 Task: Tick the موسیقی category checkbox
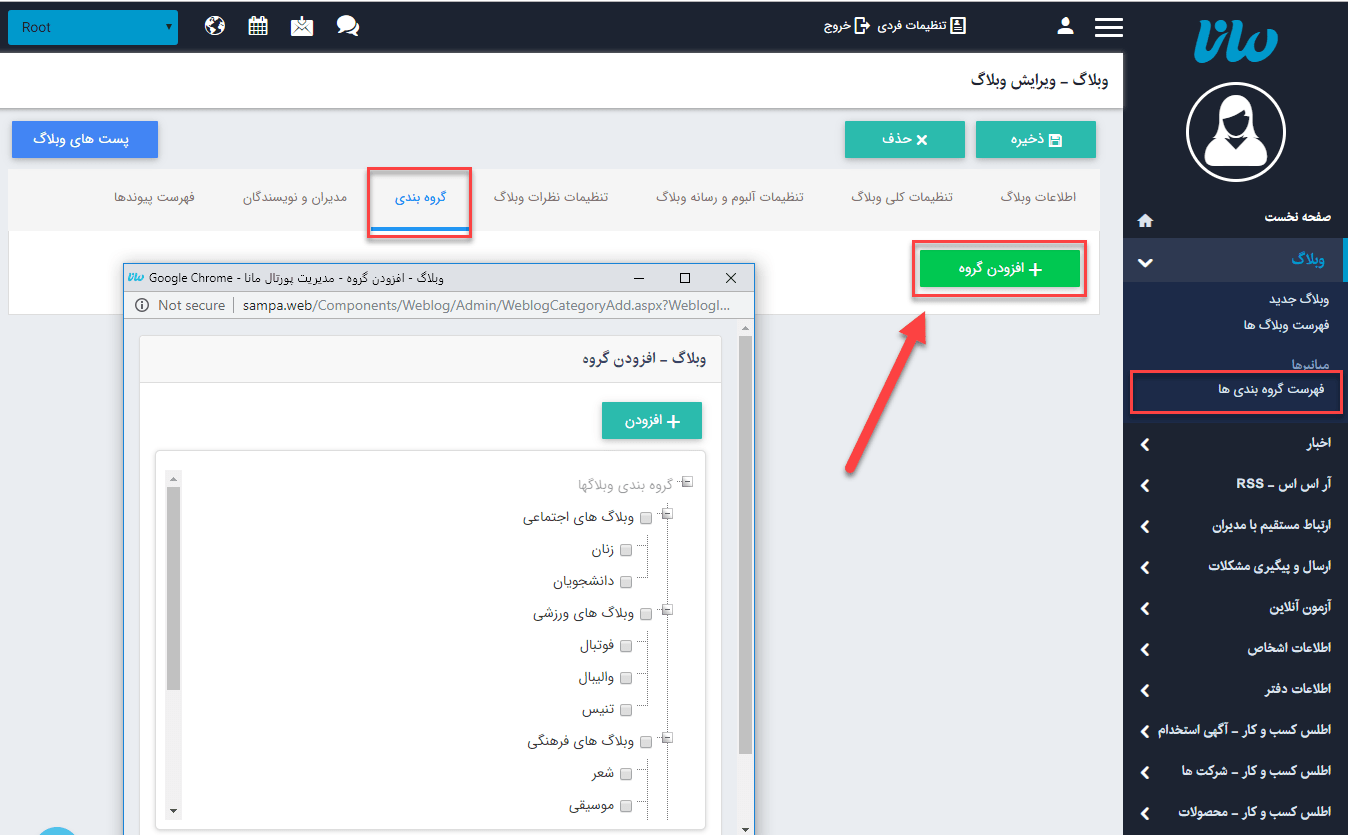626,806
